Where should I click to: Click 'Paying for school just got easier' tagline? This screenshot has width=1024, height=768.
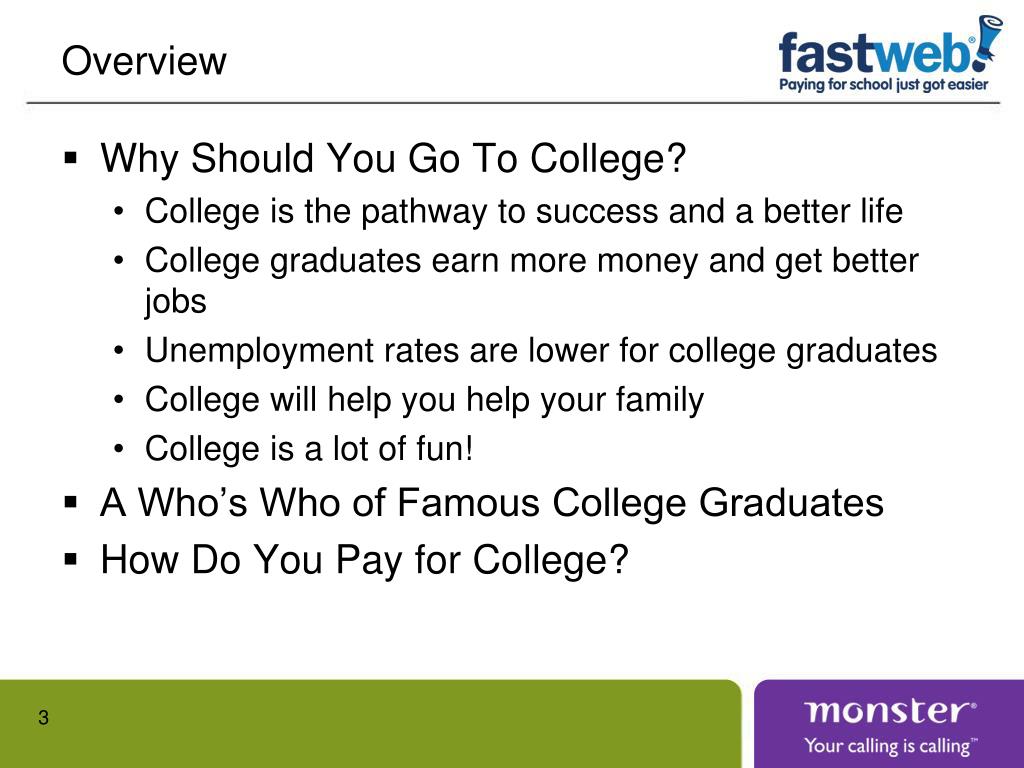click(884, 84)
